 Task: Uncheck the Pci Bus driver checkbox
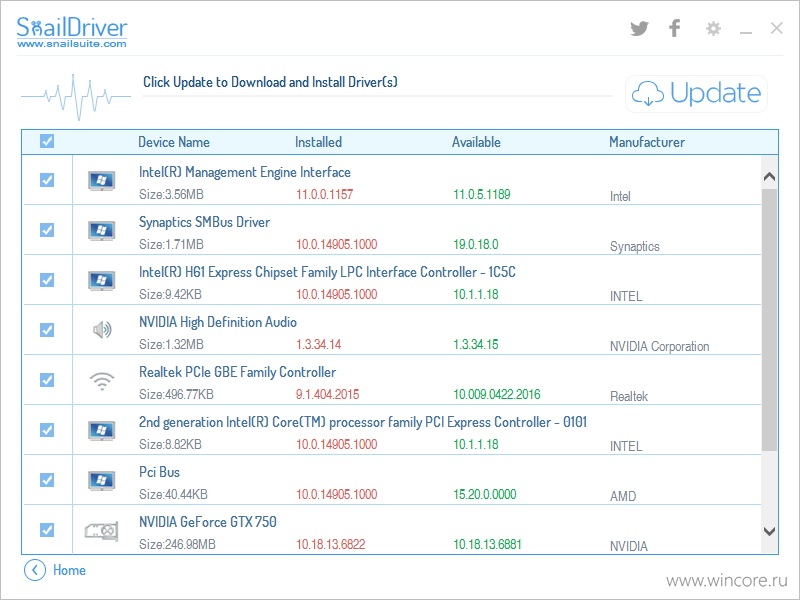tap(47, 480)
